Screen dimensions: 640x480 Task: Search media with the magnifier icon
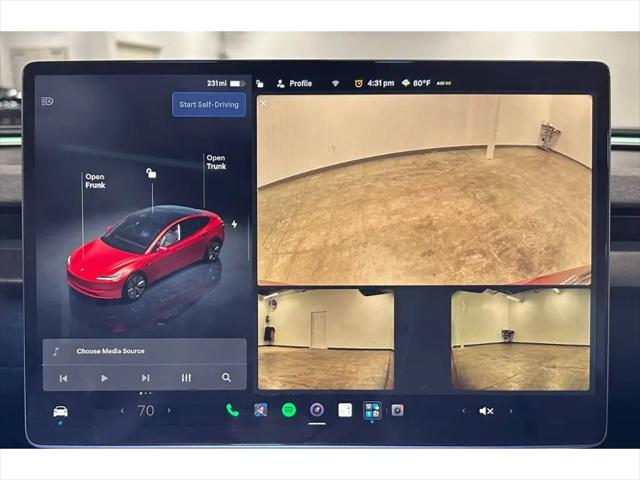pos(226,378)
